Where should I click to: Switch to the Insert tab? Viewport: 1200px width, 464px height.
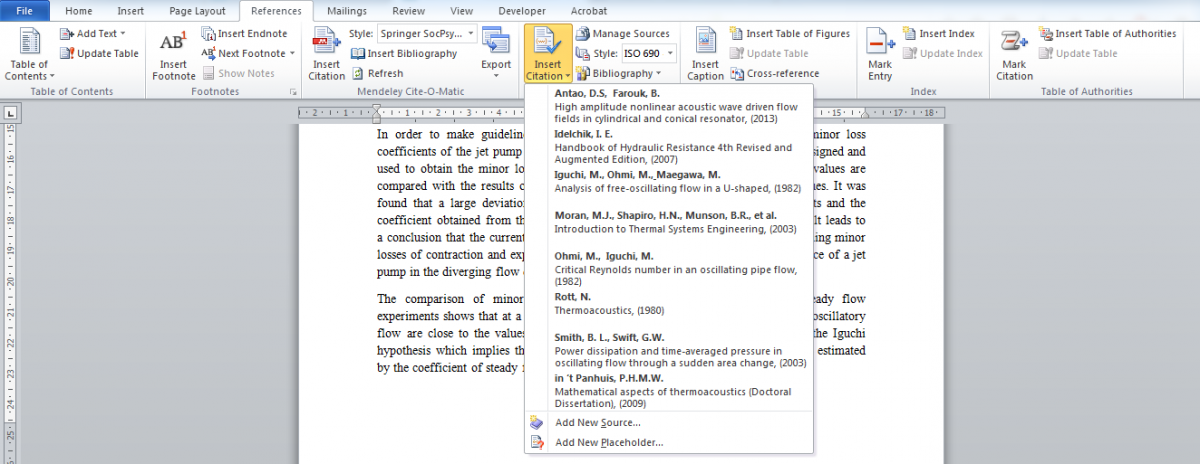pyautogui.click(x=130, y=11)
